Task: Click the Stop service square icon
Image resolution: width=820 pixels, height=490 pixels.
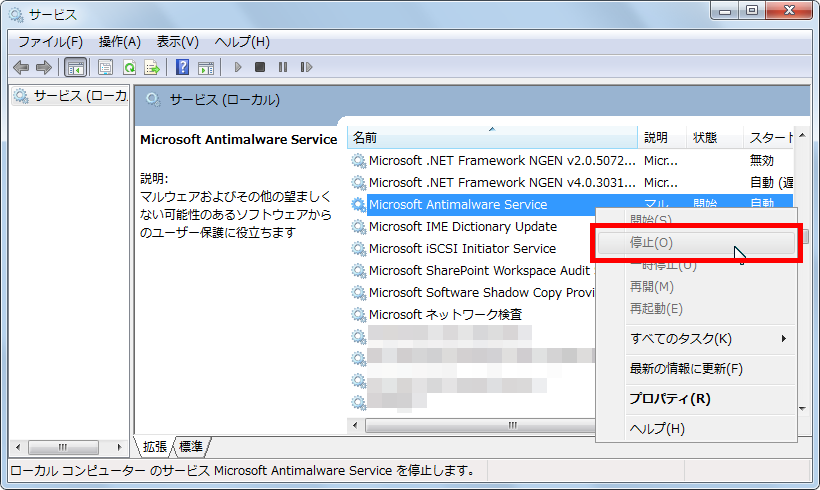Action: (x=260, y=67)
